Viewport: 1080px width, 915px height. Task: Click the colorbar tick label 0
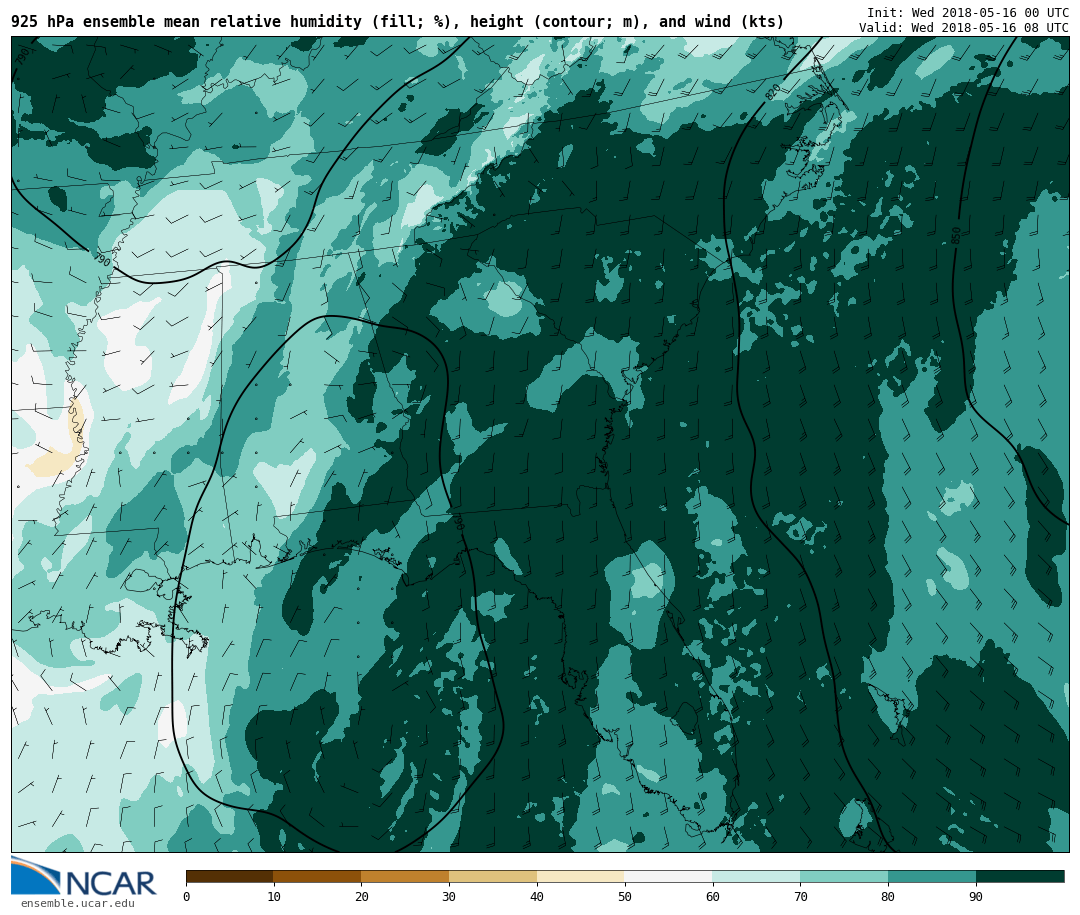[187, 896]
